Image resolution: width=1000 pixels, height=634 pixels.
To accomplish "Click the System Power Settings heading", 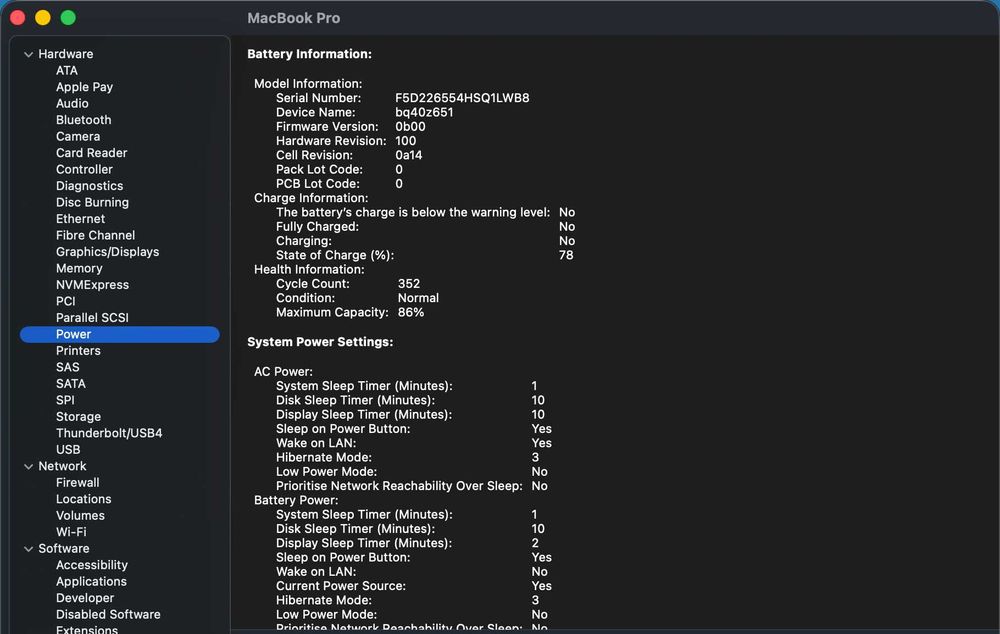I will pos(320,342).
